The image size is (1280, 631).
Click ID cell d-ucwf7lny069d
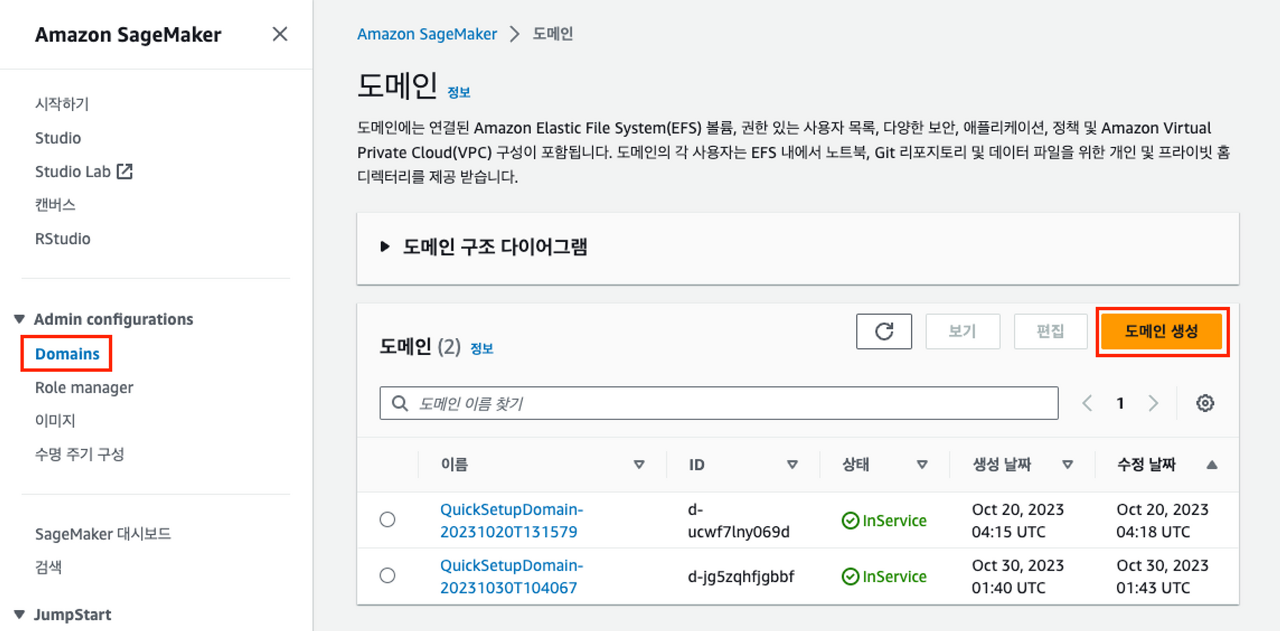coord(738,520)
